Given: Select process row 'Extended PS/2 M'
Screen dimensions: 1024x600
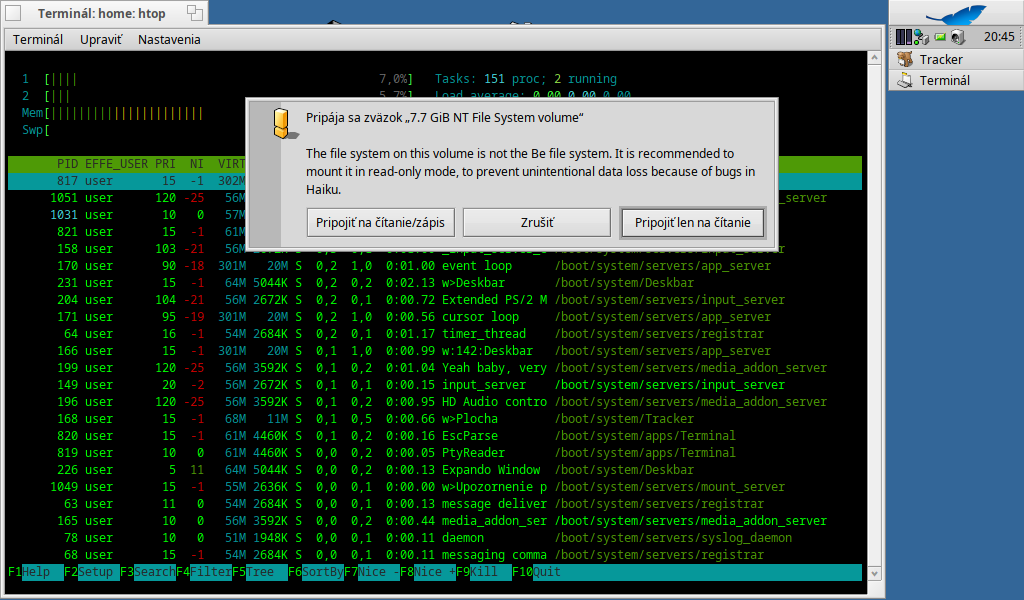Looking at the screenshot, I should pyautogui.click(x=435, y=300).
